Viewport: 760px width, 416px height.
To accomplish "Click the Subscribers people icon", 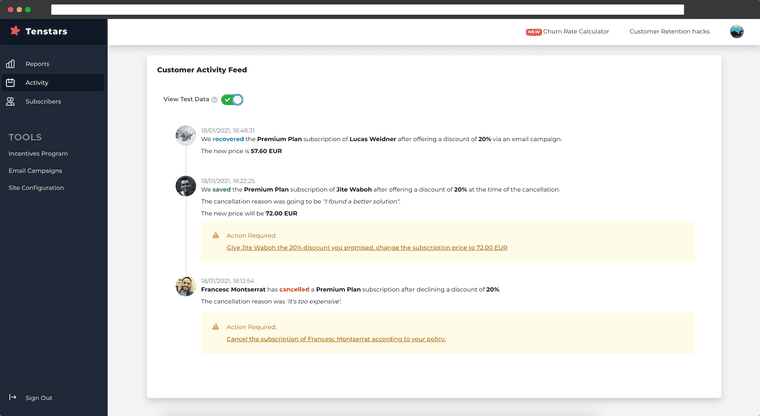I will point(10,101).
